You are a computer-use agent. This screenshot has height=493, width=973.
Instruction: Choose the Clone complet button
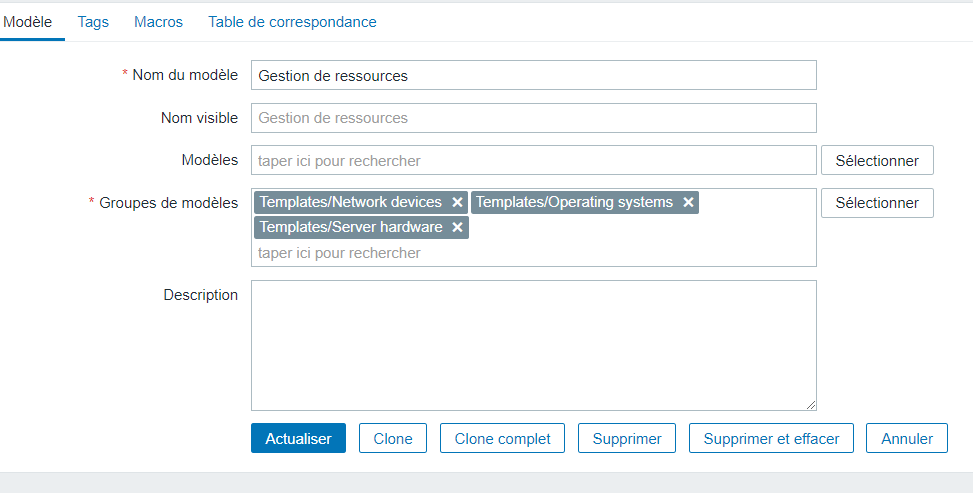[502, 438]
